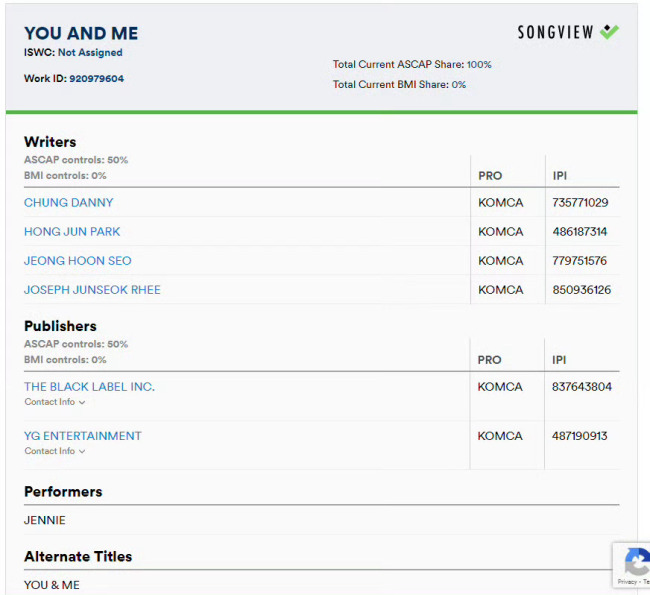Click the Total Current ASCAP Share text

pos(412,64)
